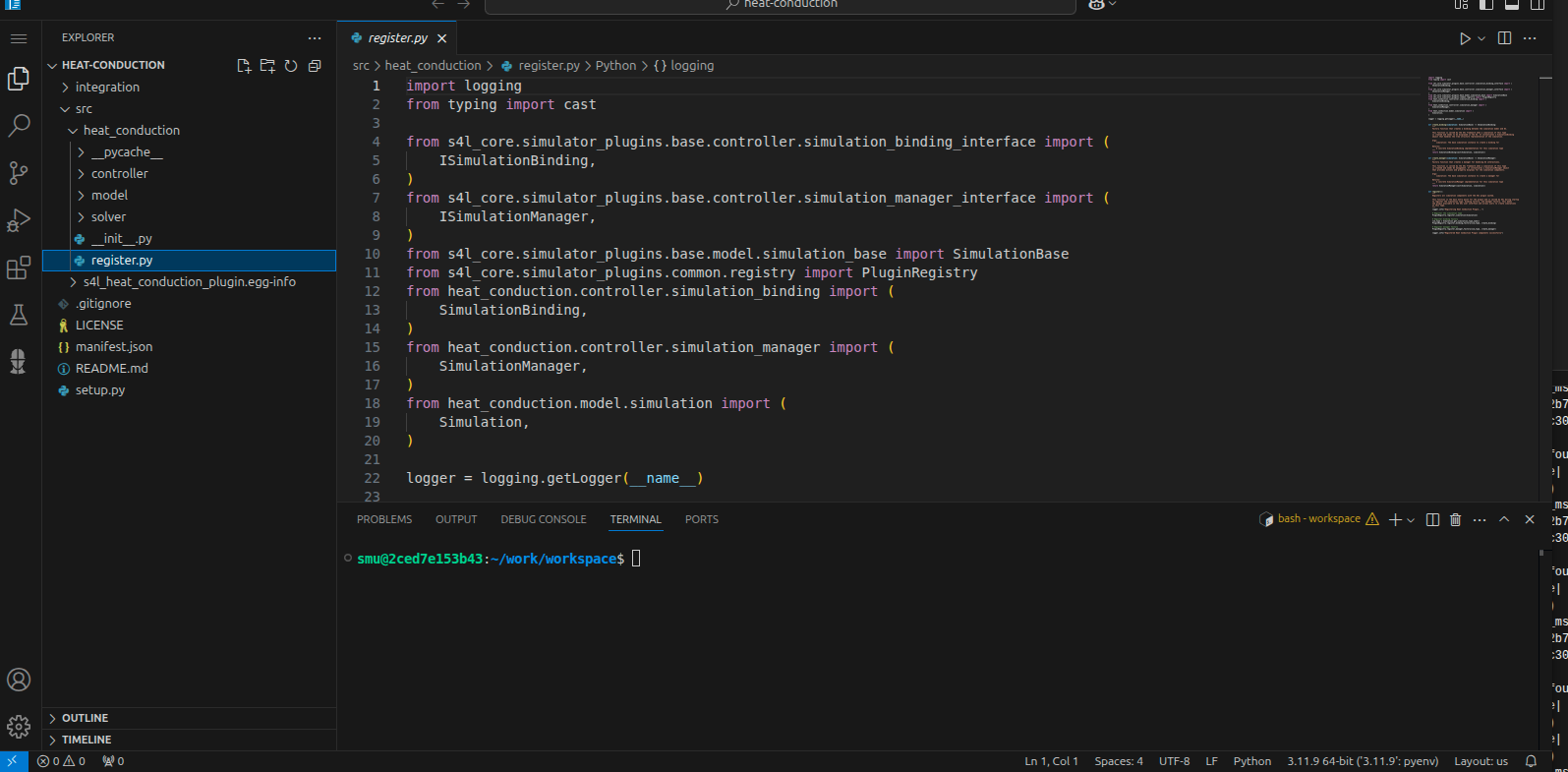Open the terminal launch profile dropdown
Viewport: 1568px width, 772px height.
point(1411,519)
